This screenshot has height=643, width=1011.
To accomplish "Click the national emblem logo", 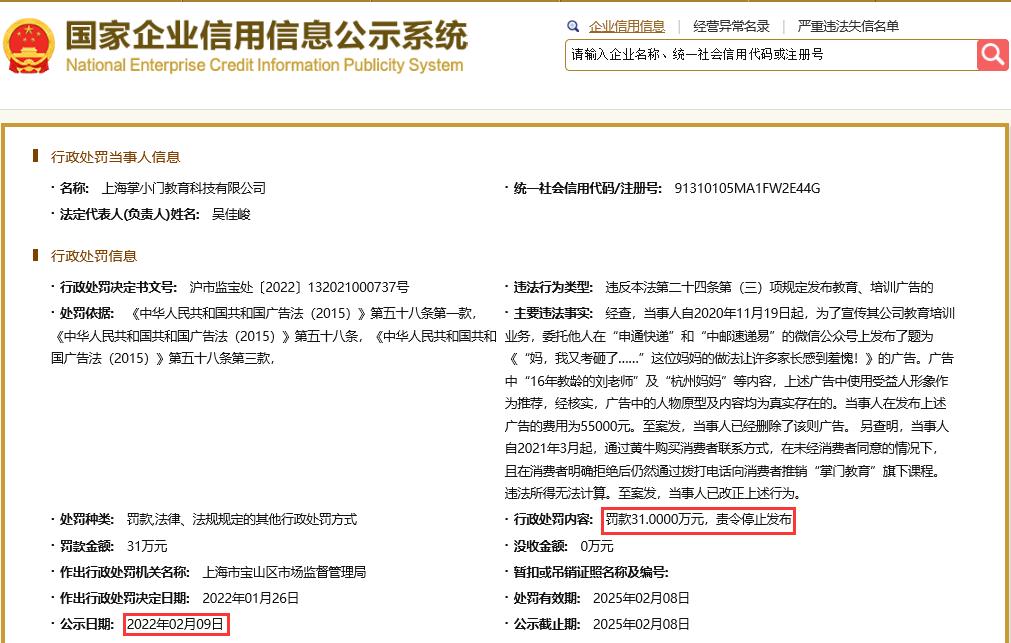I will point(28,46).
